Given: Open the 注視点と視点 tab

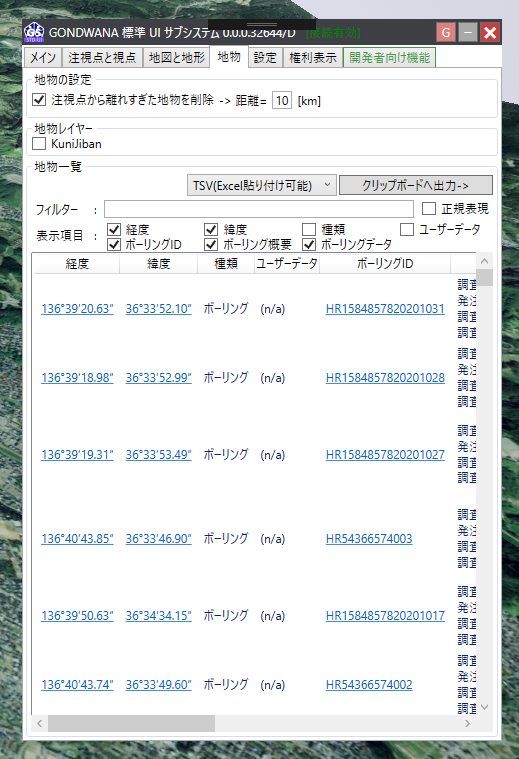Looking at the screenshot, I should pyautogui.click(x=102, y=58).
